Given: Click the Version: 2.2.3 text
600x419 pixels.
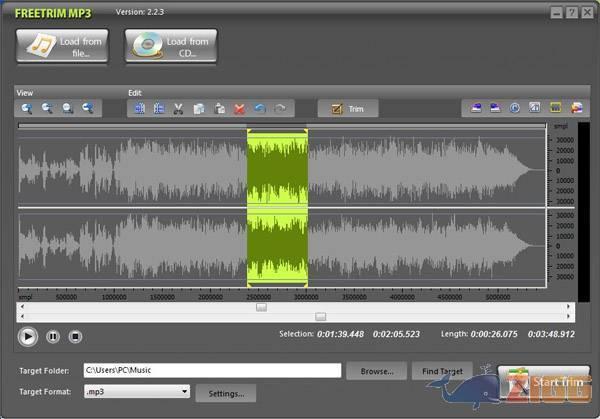Looking at the screenshot, I should tap(140, 12).
